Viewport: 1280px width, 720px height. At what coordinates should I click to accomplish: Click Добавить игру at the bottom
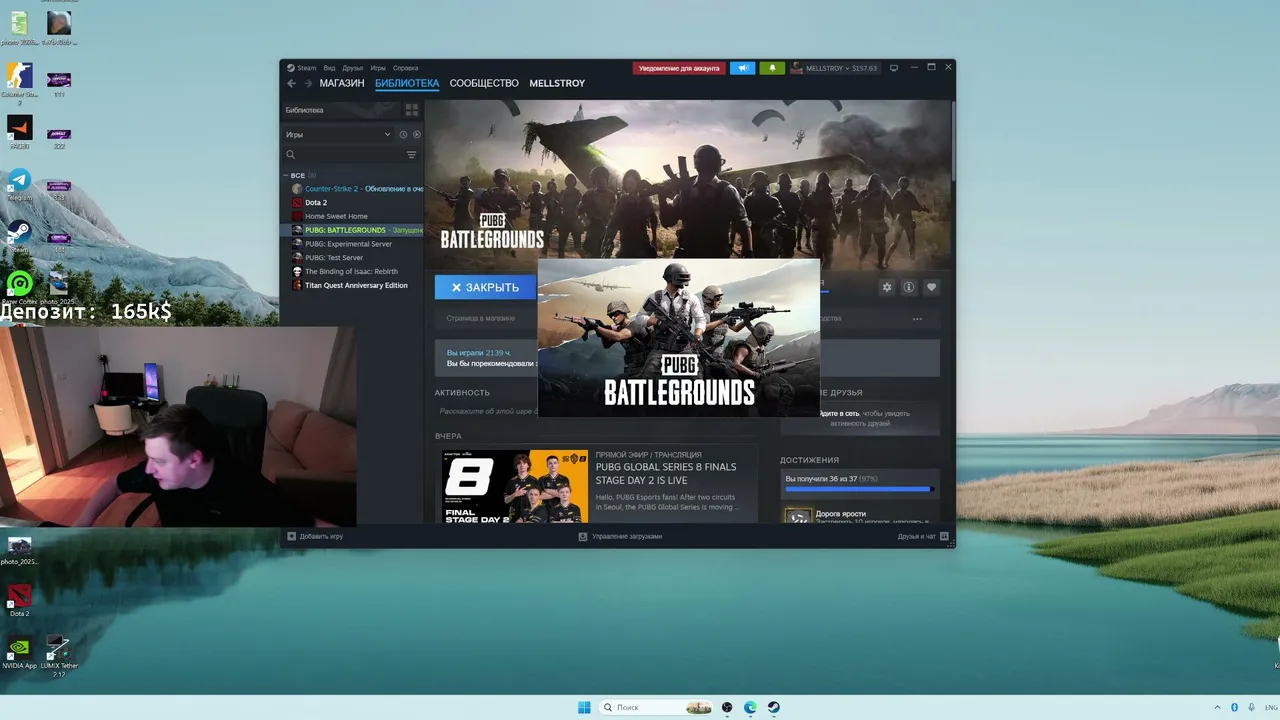point(315,536)
